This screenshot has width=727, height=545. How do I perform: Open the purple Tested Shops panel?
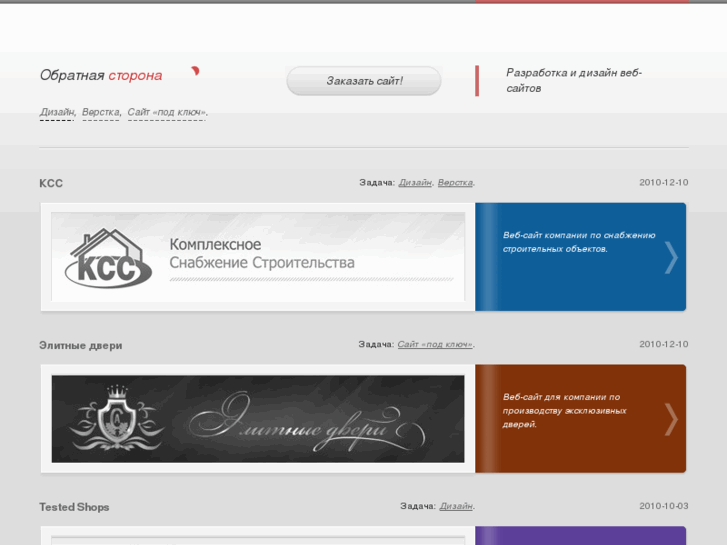coord(580,535)
